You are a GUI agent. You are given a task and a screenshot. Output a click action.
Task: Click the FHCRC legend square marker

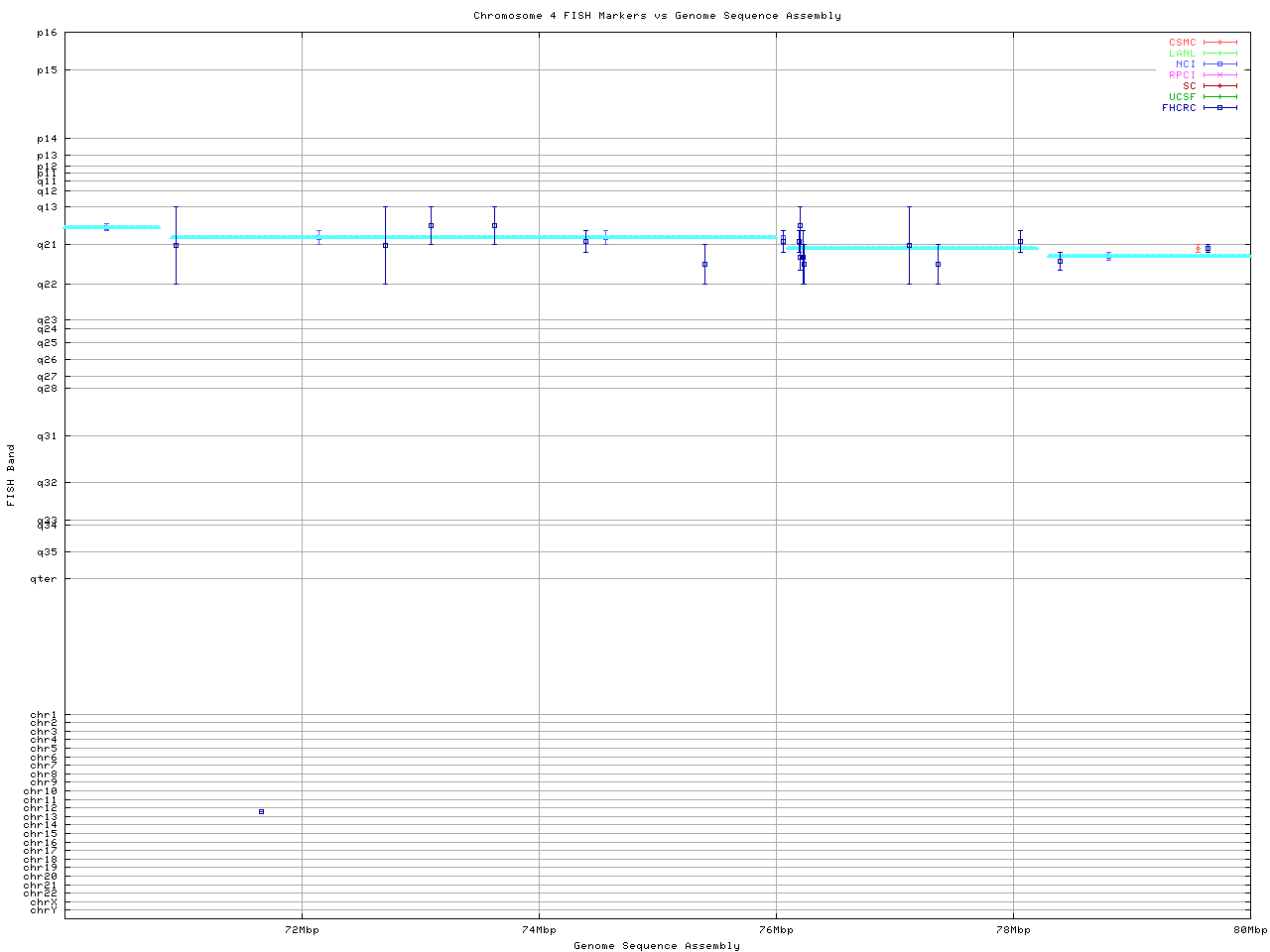[1219, 108]
